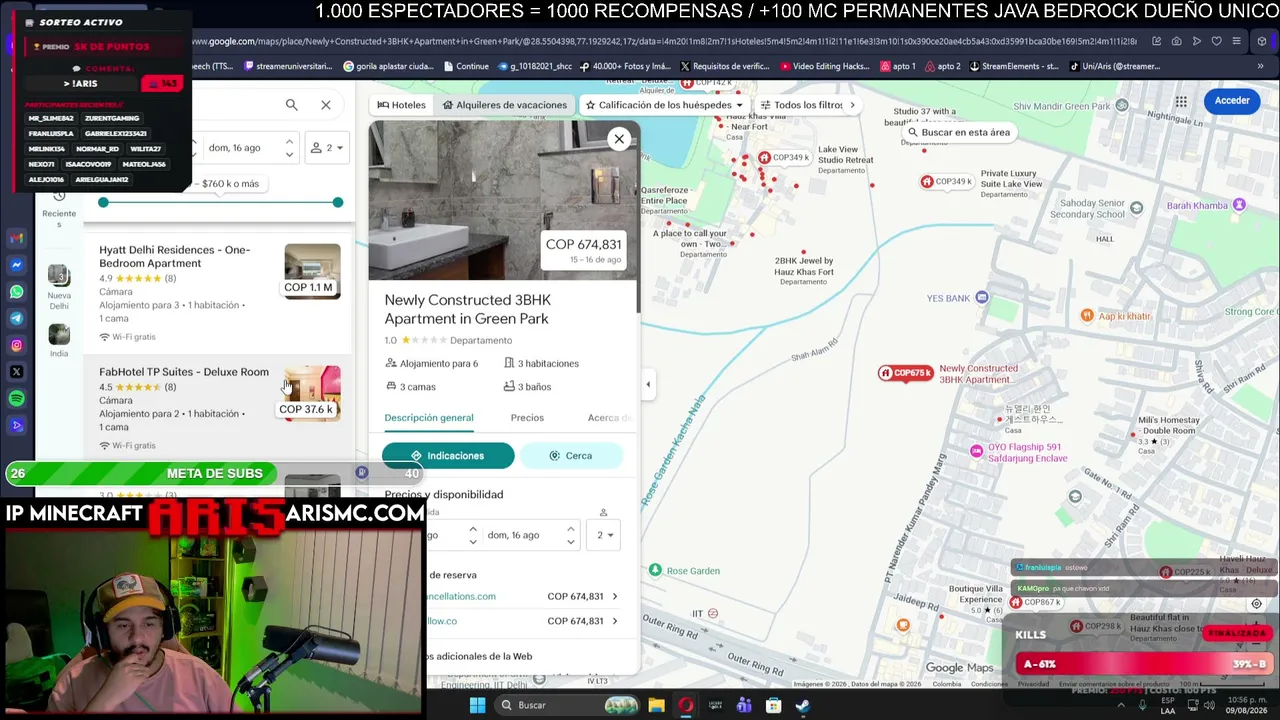Click the OYO Flagship 591 hotel pin
The height and width of the screenshot is (720, 1280).
click(976, 452)
